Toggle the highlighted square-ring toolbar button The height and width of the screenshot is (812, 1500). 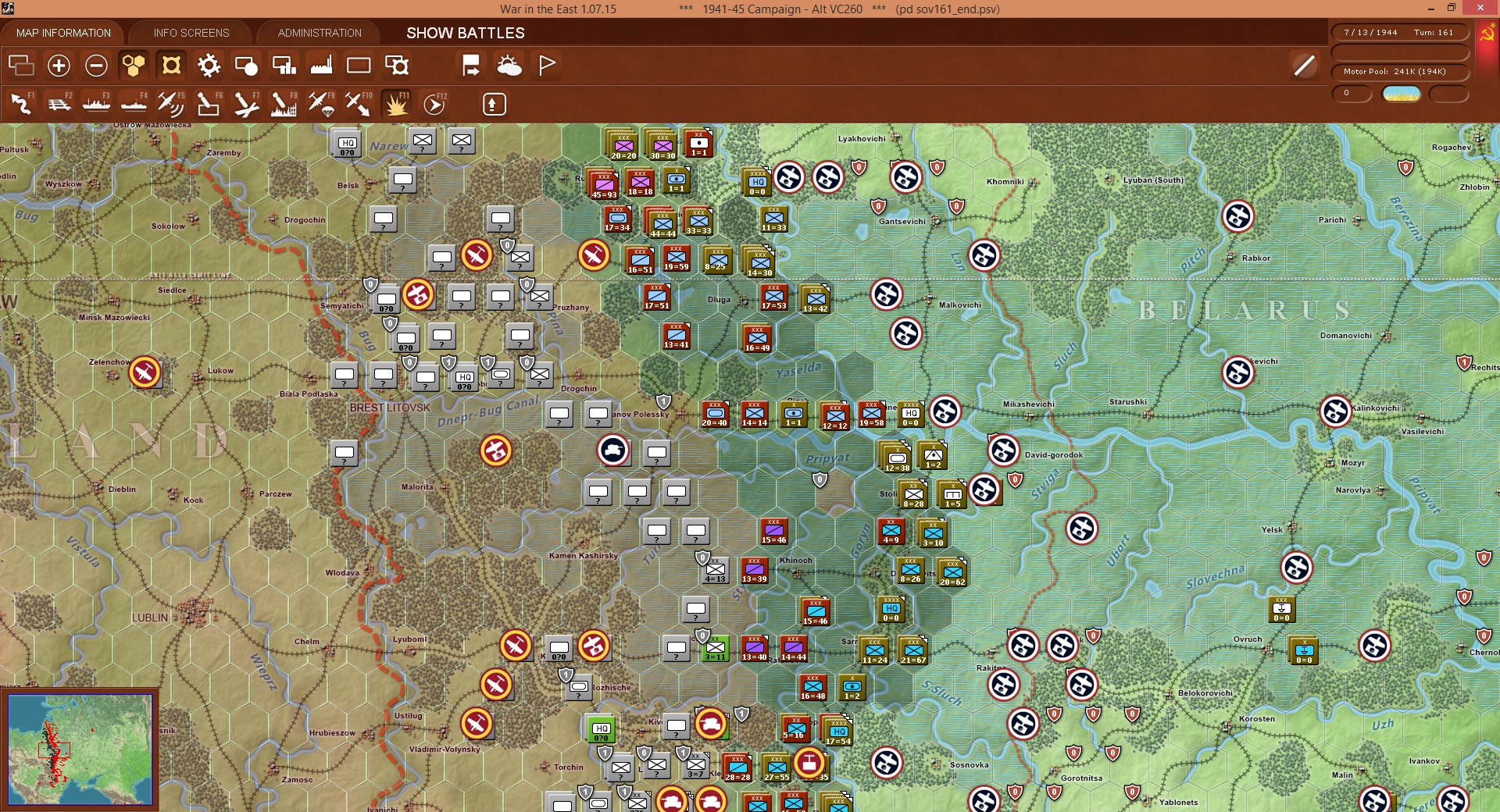click(171, 66)
